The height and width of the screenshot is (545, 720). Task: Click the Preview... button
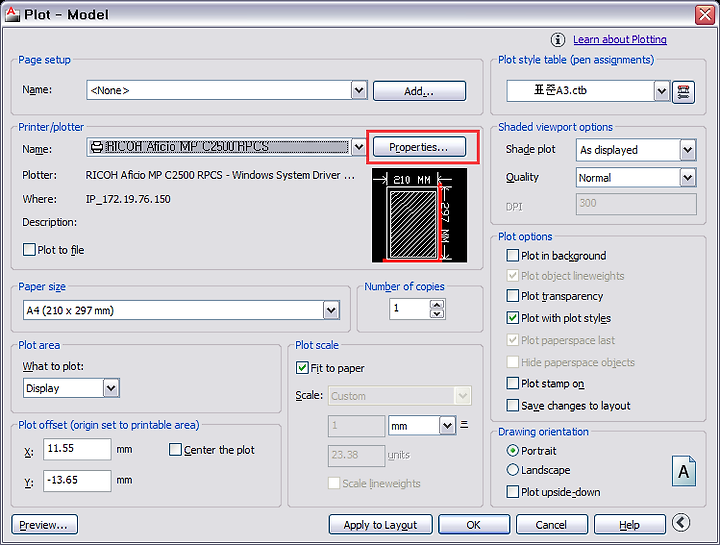[x=45, y=524]
